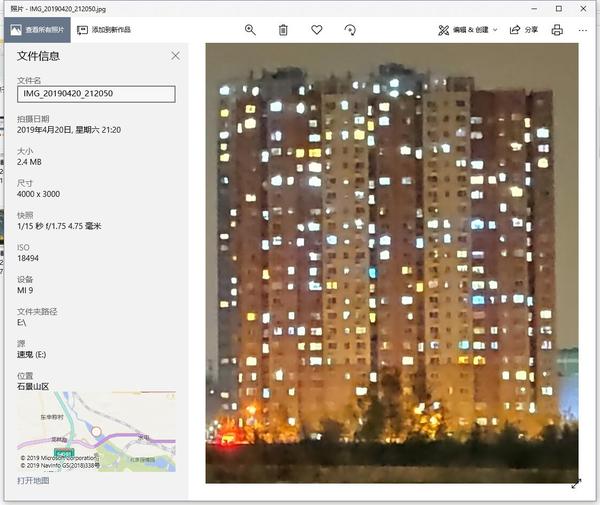Select the folder path E:\ text
Image resolution: width=600 pixels, height=505 pixels.
pyautogui.click(x=21, y=323)
